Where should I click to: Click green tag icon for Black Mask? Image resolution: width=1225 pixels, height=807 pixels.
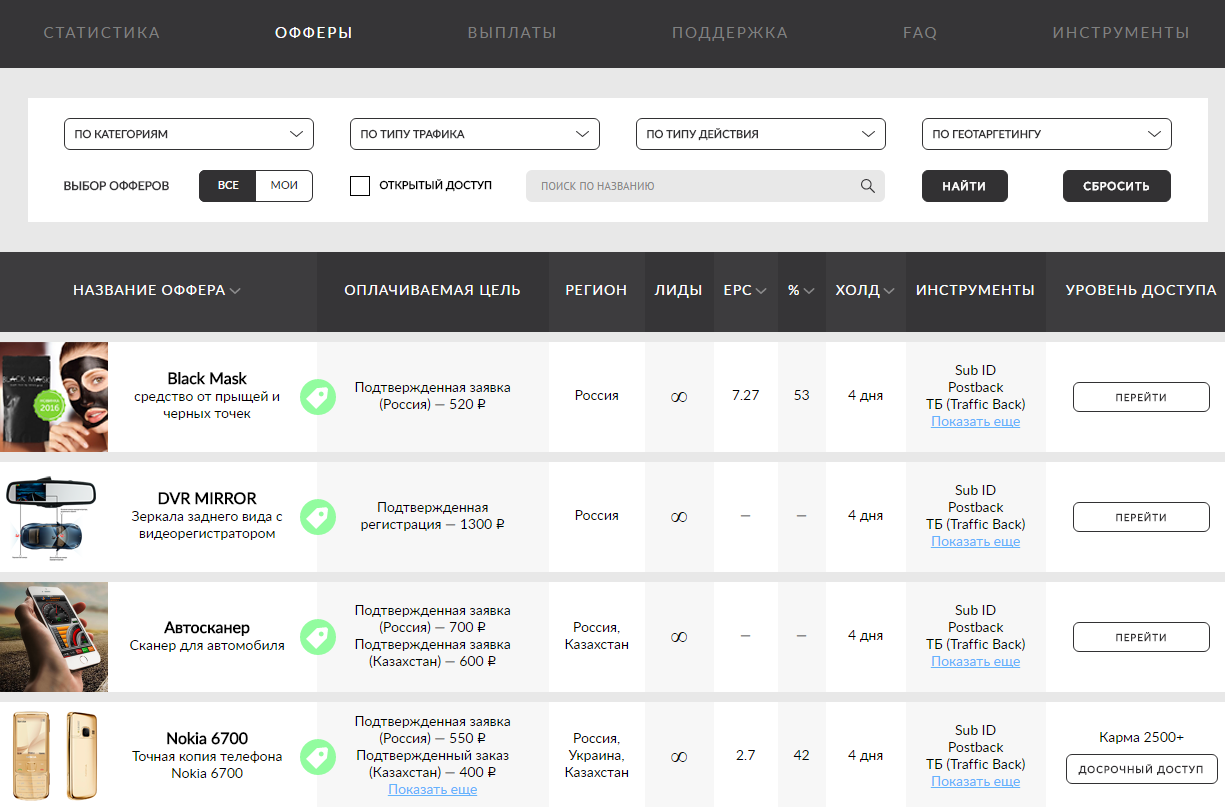tap(318, 397)
